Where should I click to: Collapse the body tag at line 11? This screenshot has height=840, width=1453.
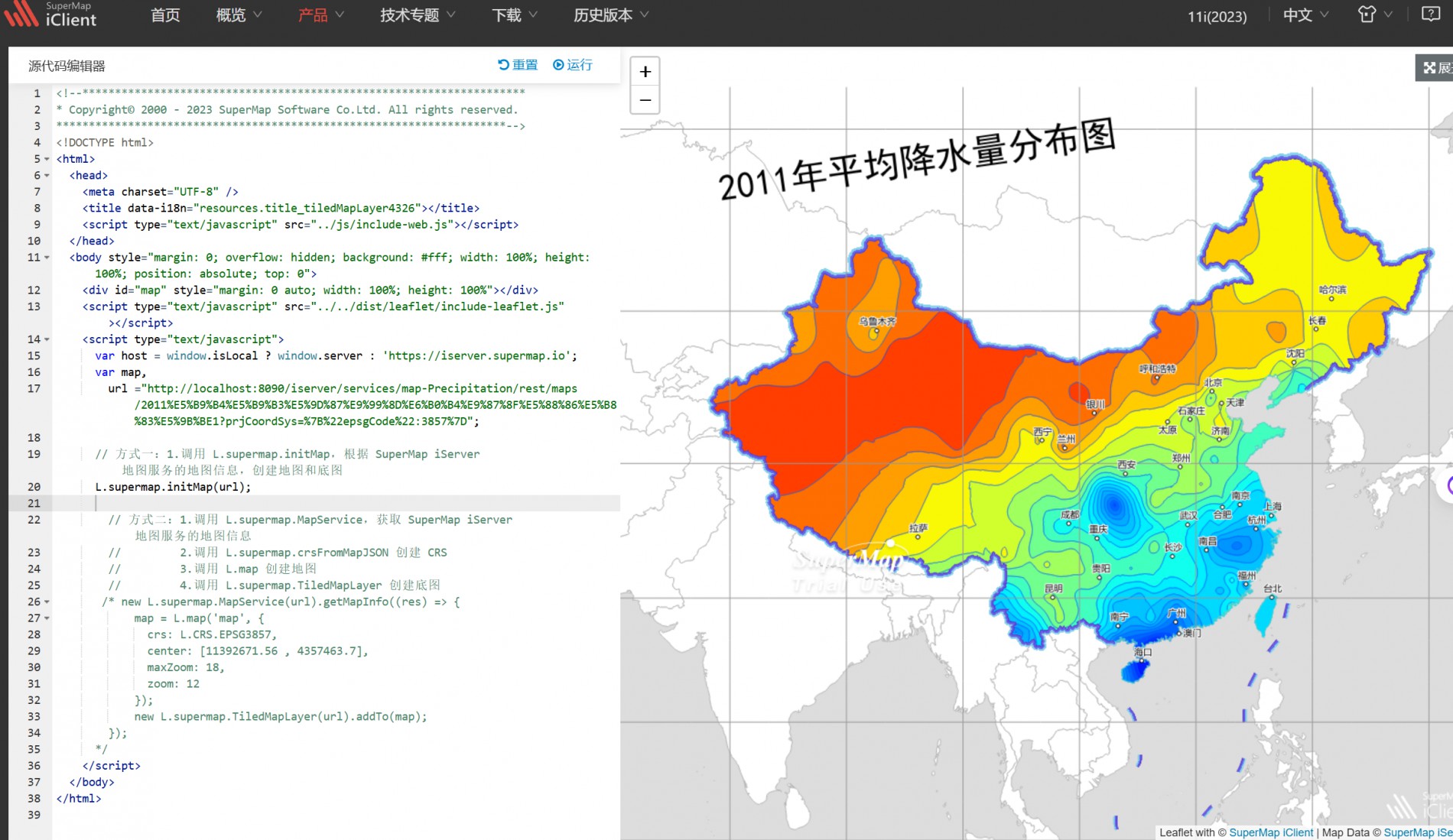click(x=47, y=258)
